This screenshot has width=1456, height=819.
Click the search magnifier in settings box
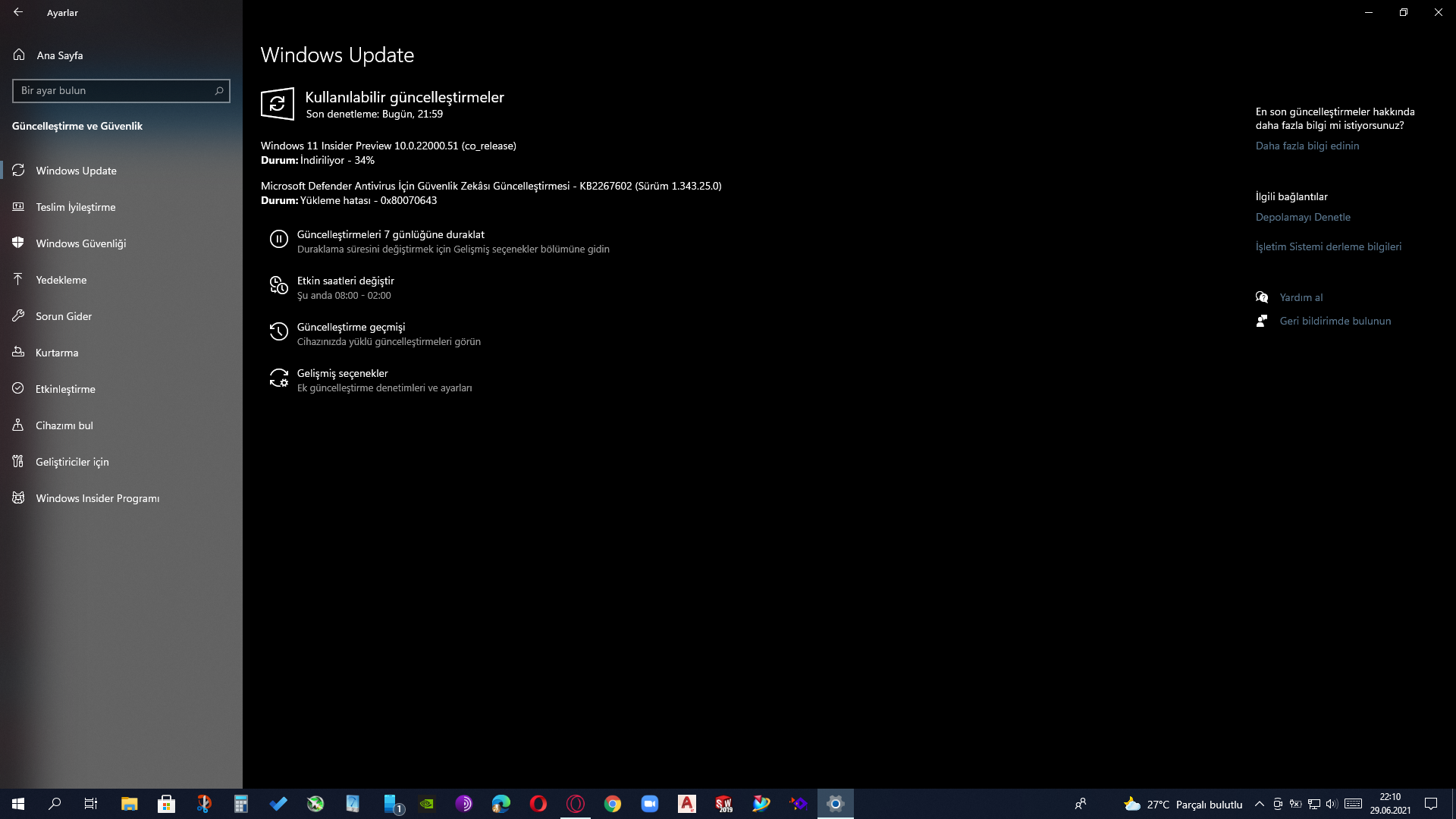[x=219, y=91]
